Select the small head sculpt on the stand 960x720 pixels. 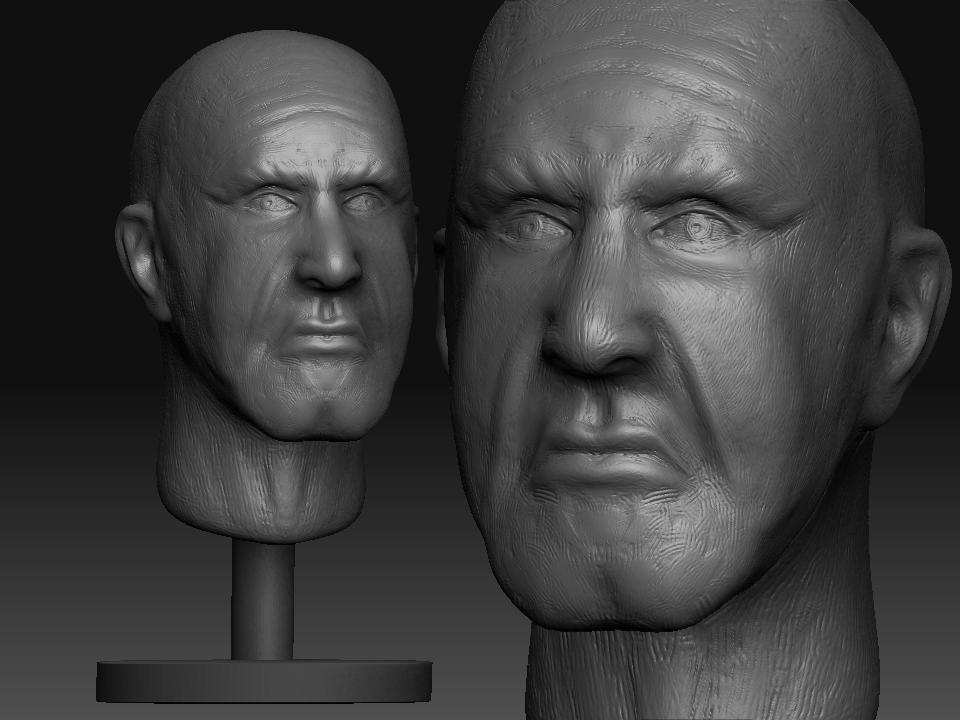pyautogui.click(x=268, y=286)
